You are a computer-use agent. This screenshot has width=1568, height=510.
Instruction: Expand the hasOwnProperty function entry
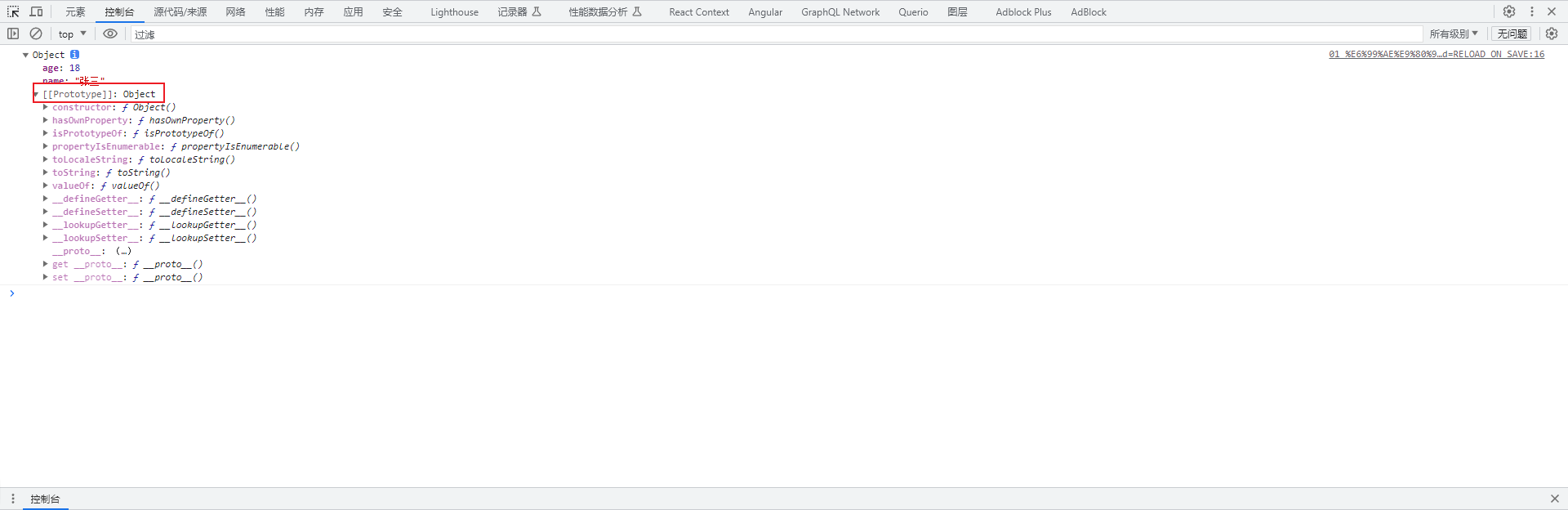[x=46, y=120]
